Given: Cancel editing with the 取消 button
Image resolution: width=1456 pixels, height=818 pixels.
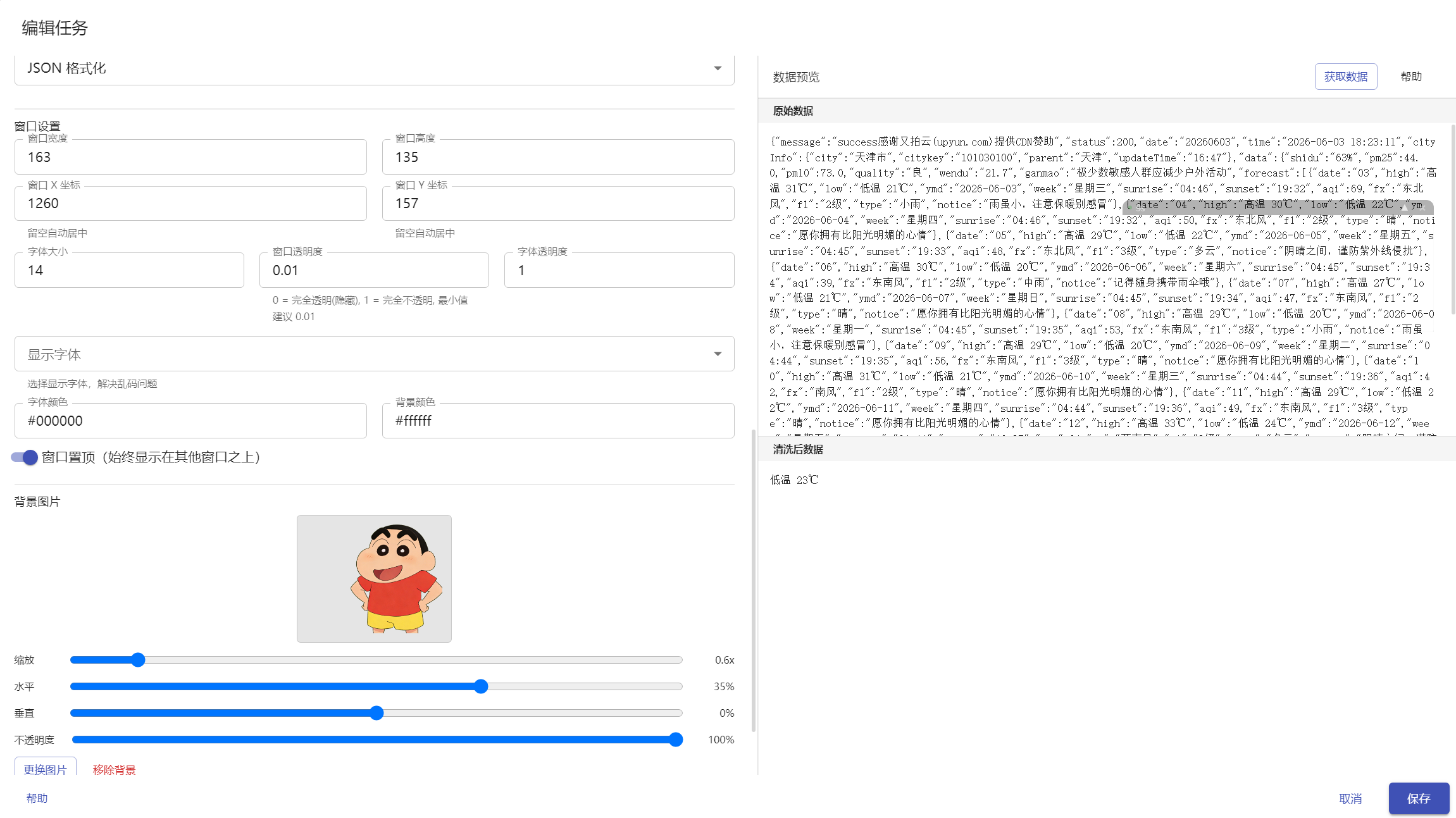Looking at the screenshot, I should (1350, 799).
